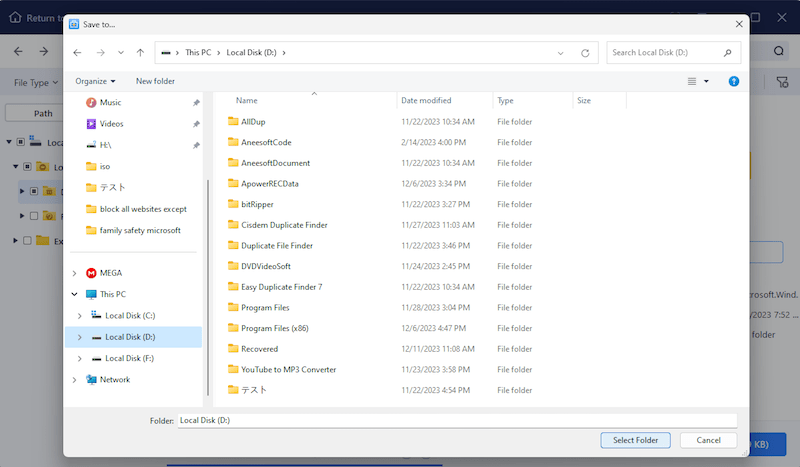Select the DVDVideoSoft folder
The image size is (800, 467).
(259, 266)
